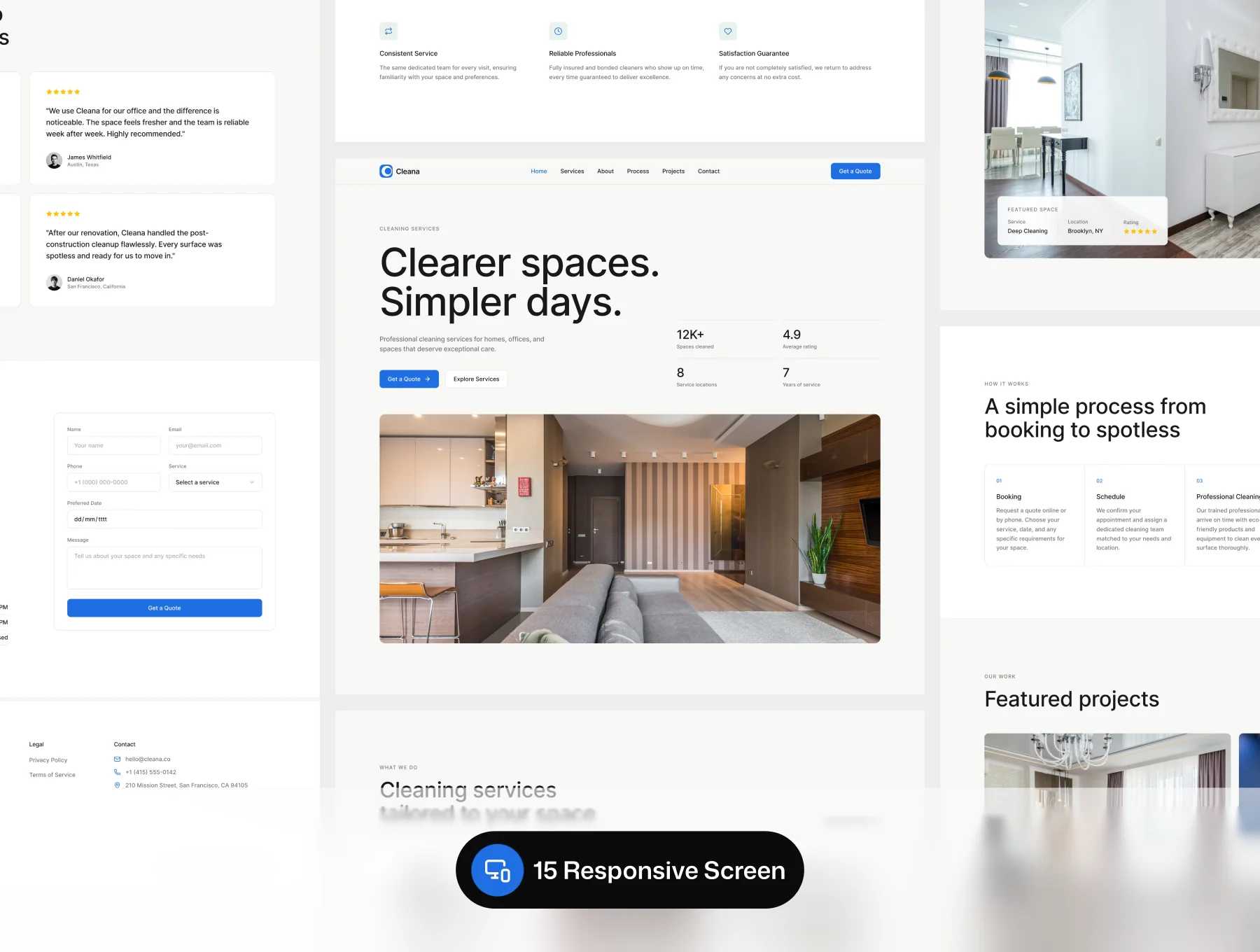The height and width of the screenshot is (952, 1260).
Task: Click the five-star rating above Daniel Okafor's review
Action: pos(63,213)
